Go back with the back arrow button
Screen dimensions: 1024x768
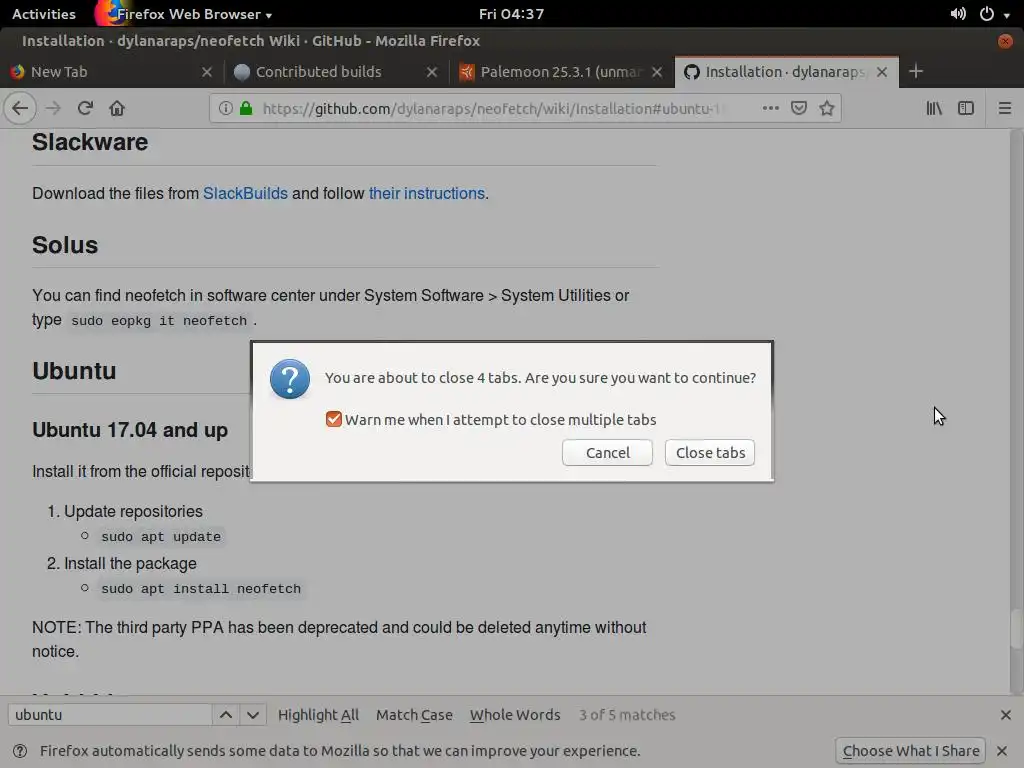pyautogui.click(x=20, y=108)
